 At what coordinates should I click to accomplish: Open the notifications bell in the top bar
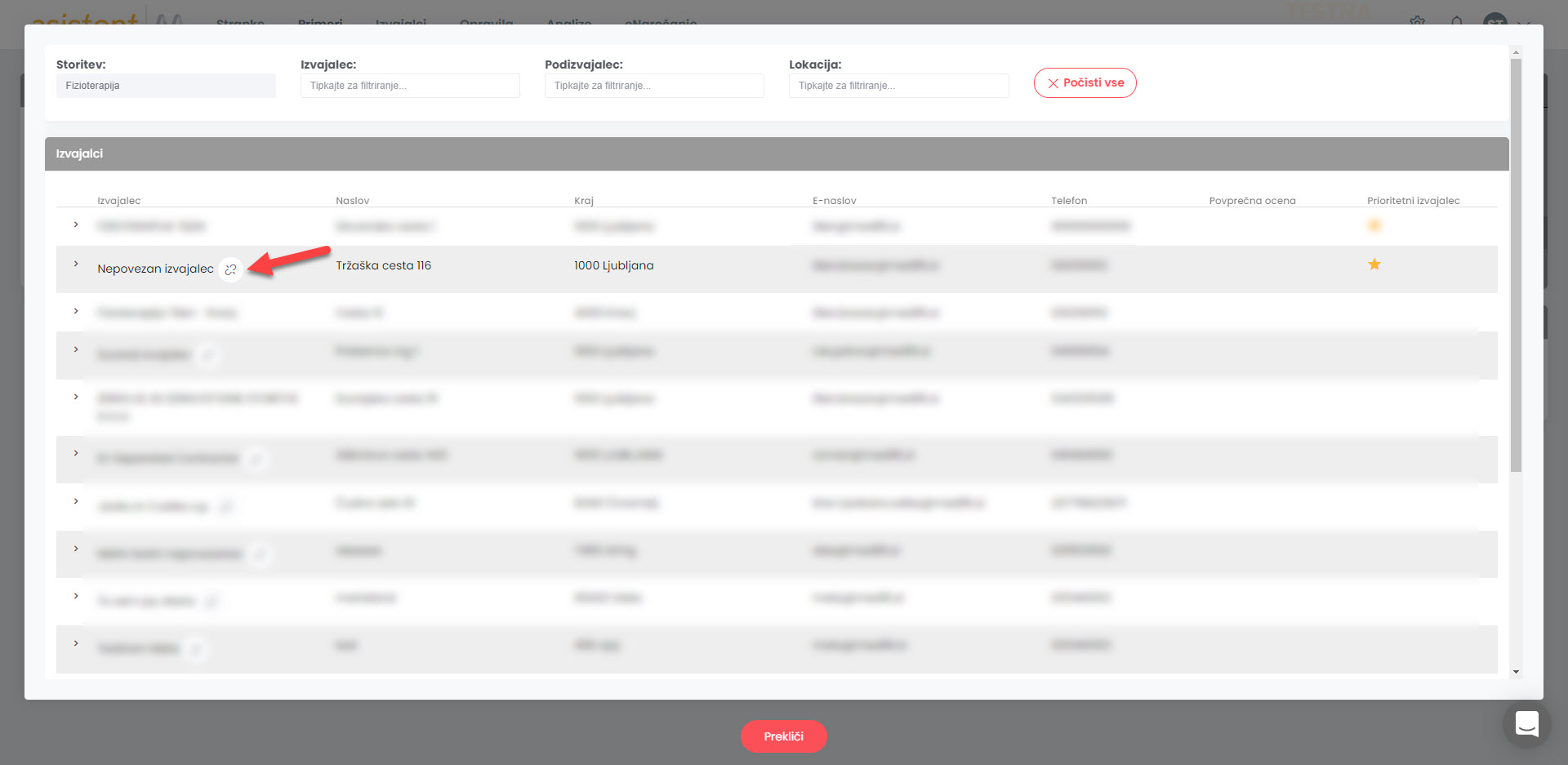click(1457, 21)
